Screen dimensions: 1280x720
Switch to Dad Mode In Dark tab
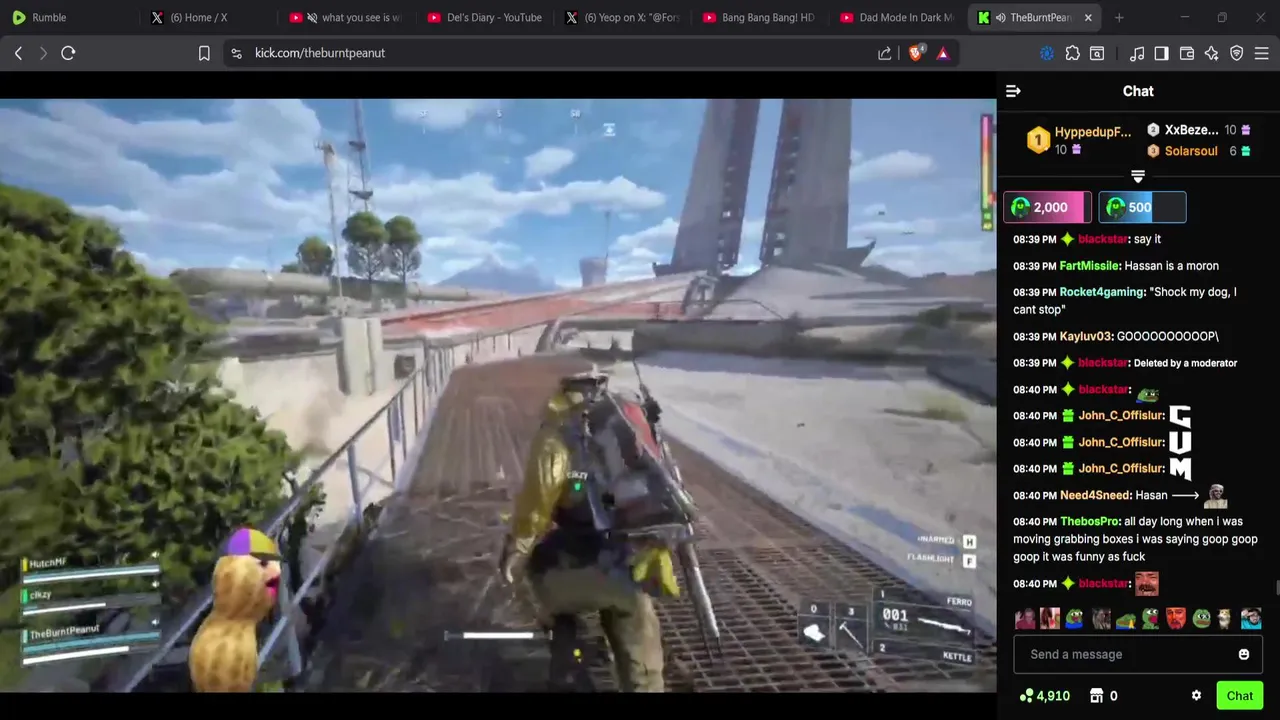point(898,17)
